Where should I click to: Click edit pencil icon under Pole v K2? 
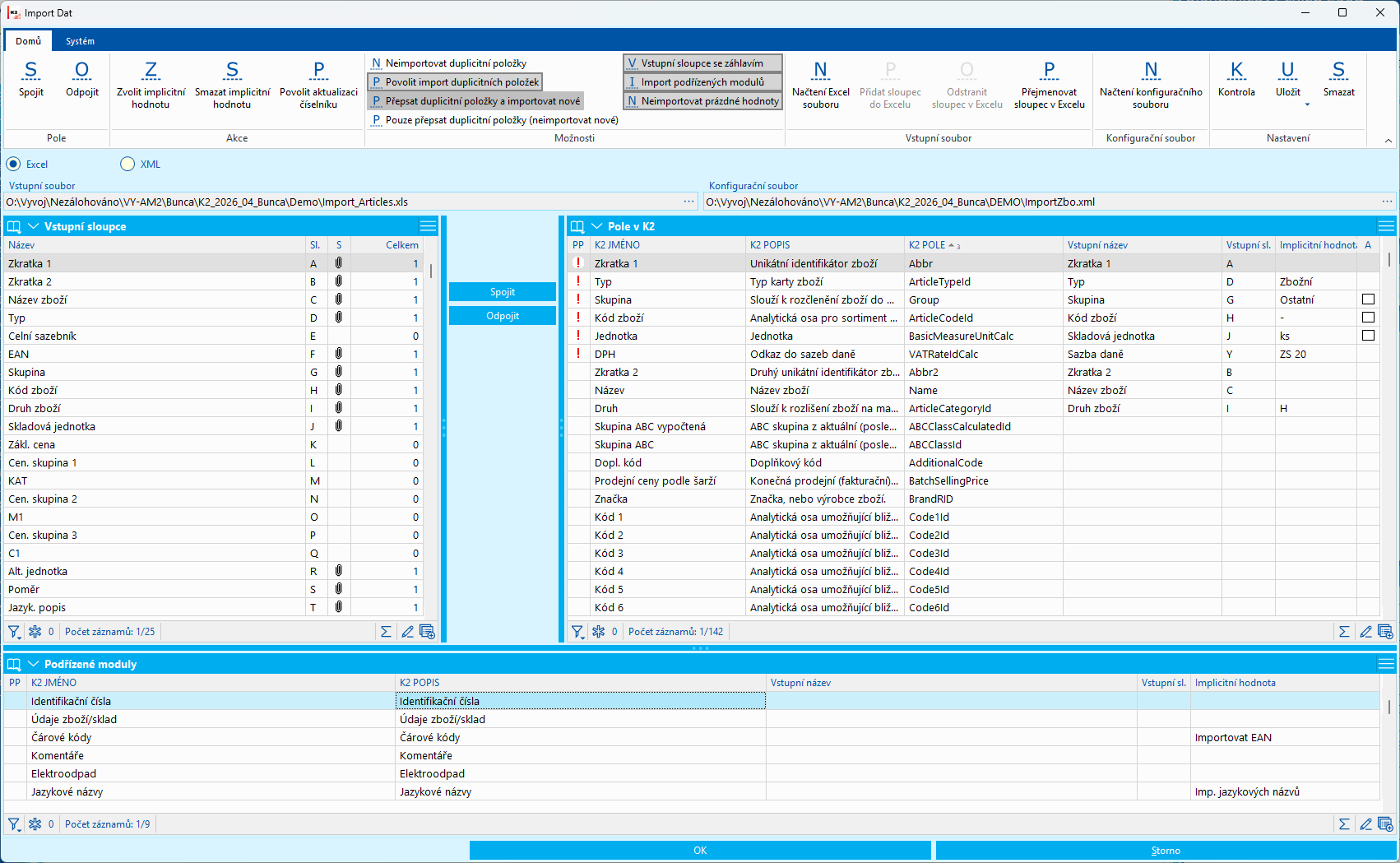point(1365,632)
